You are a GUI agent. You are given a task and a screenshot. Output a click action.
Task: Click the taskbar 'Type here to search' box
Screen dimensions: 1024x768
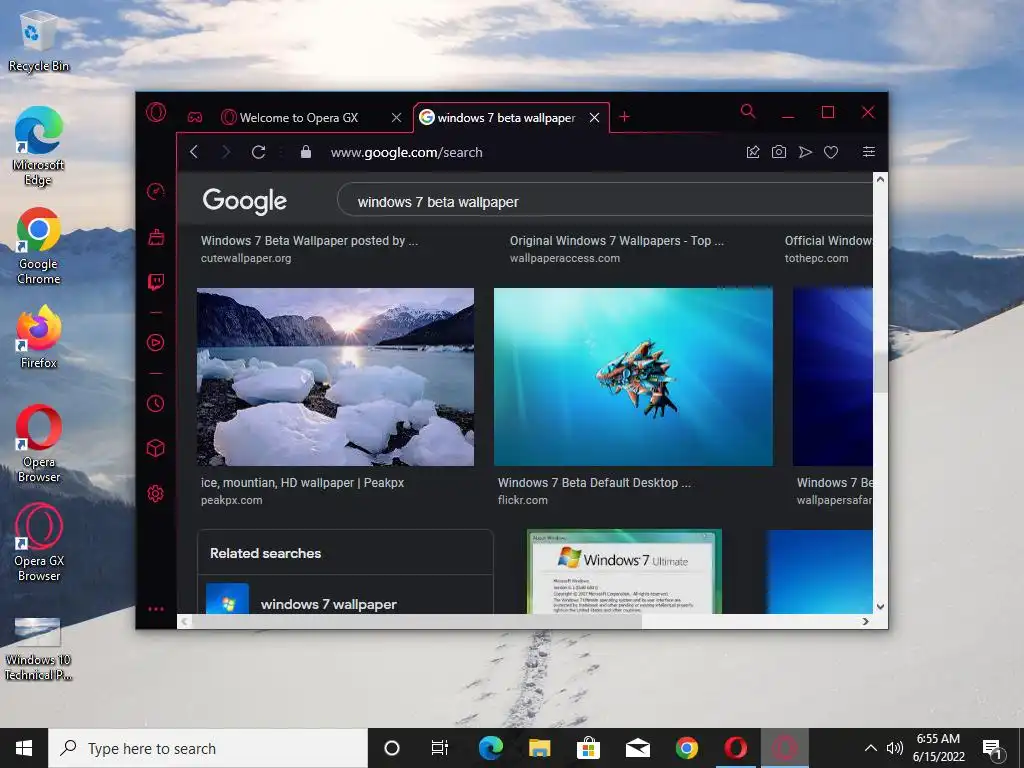208,748
